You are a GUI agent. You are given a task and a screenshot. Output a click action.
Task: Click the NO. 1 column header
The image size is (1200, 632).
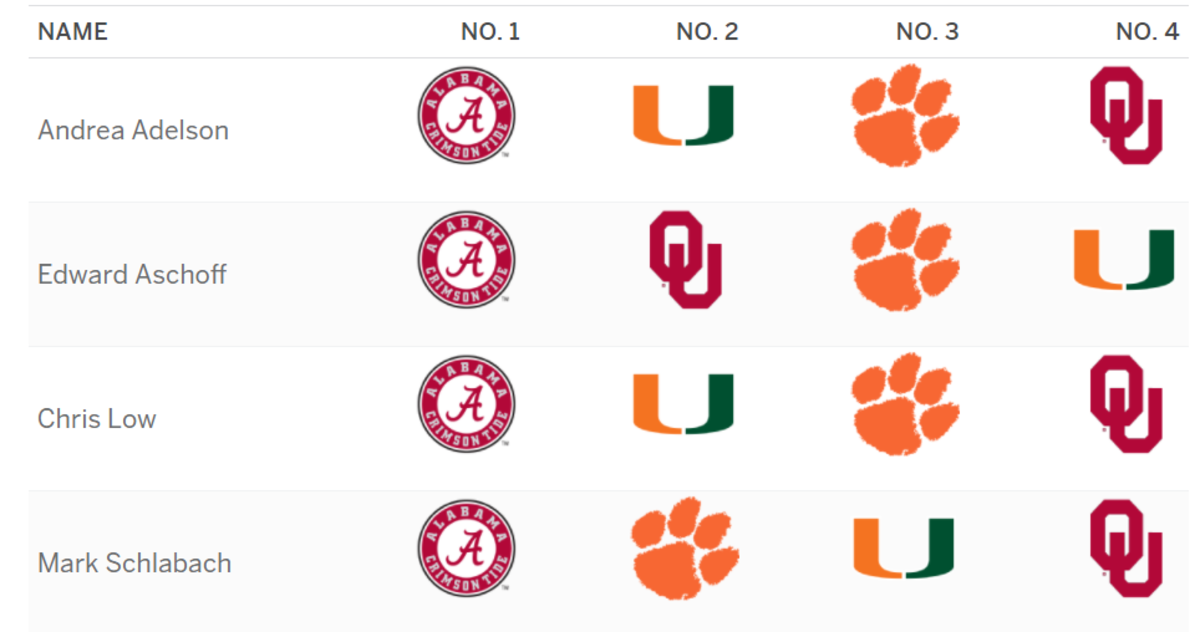tap(490, 32)
